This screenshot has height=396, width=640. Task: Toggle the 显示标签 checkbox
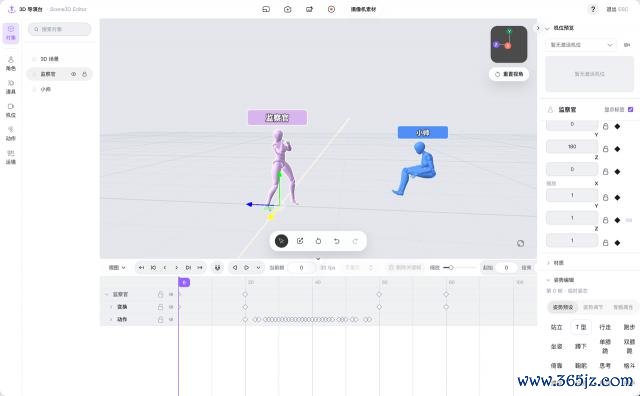(x=630, y=109)
